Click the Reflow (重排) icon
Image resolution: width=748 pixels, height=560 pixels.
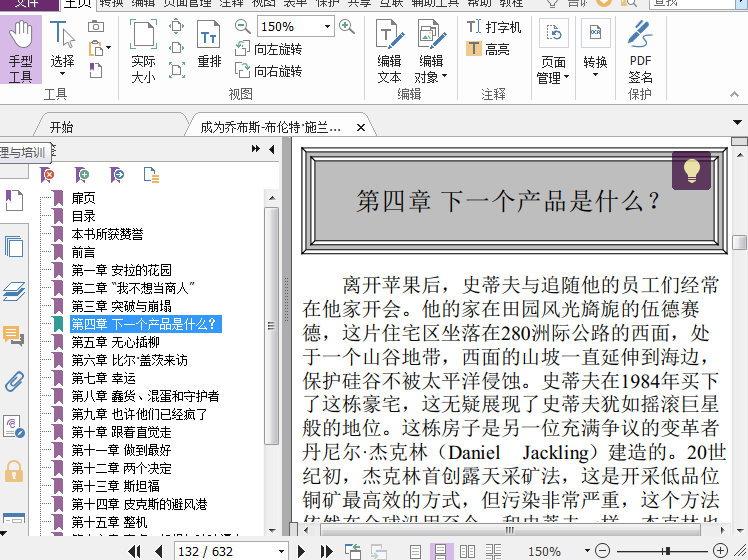click(209, 45)
